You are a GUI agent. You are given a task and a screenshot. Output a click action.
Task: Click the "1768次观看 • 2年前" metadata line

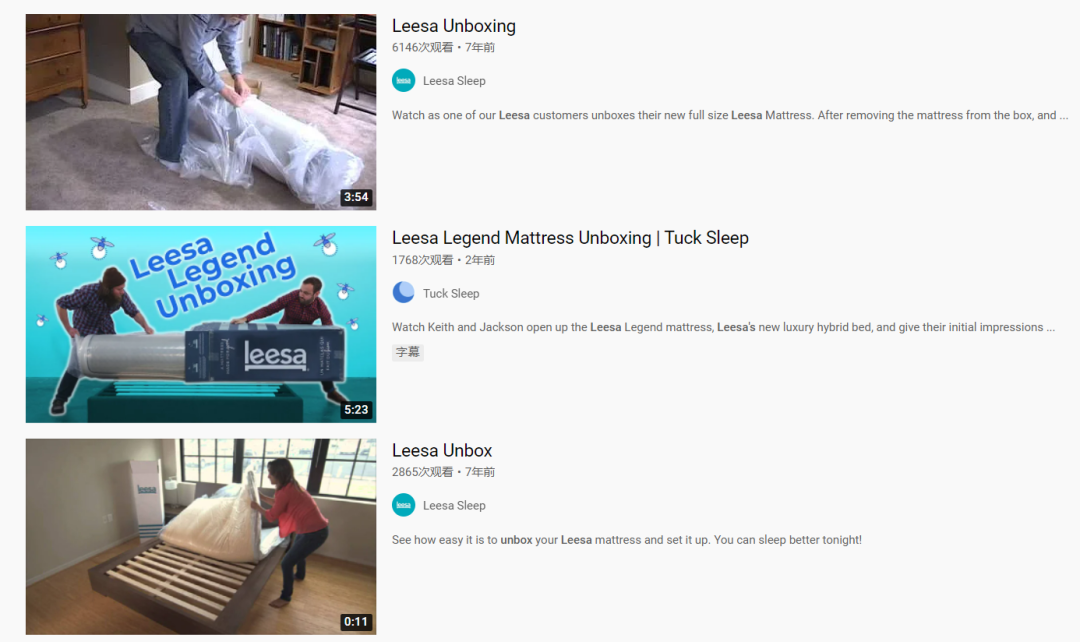coord(444,260)
